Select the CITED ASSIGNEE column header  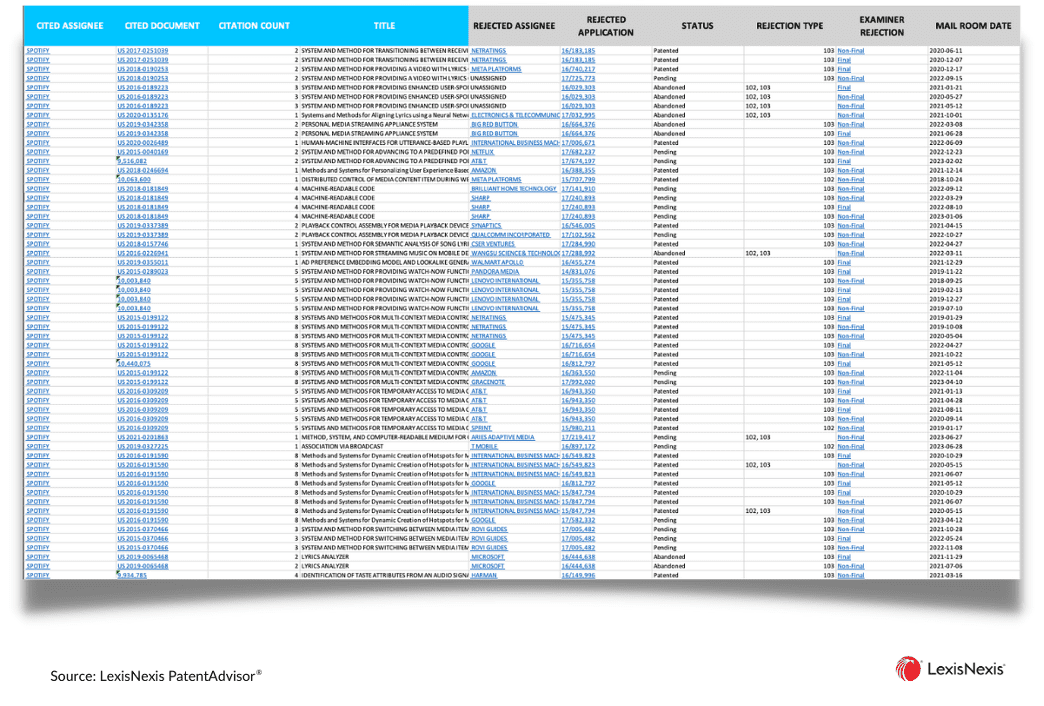pyautogui.click(x=70, y=26)
